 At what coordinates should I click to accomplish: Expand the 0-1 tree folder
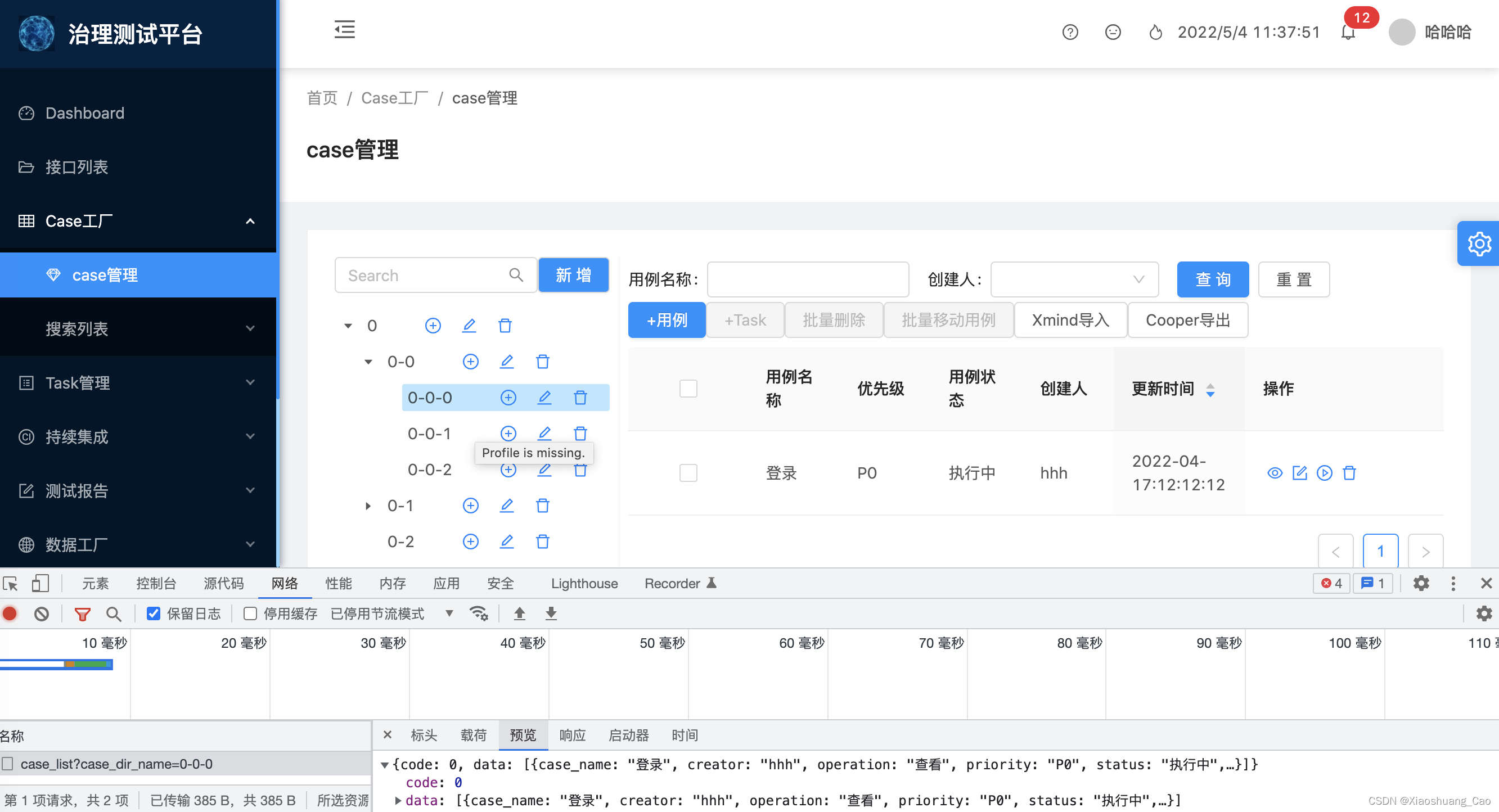(368, 506)
